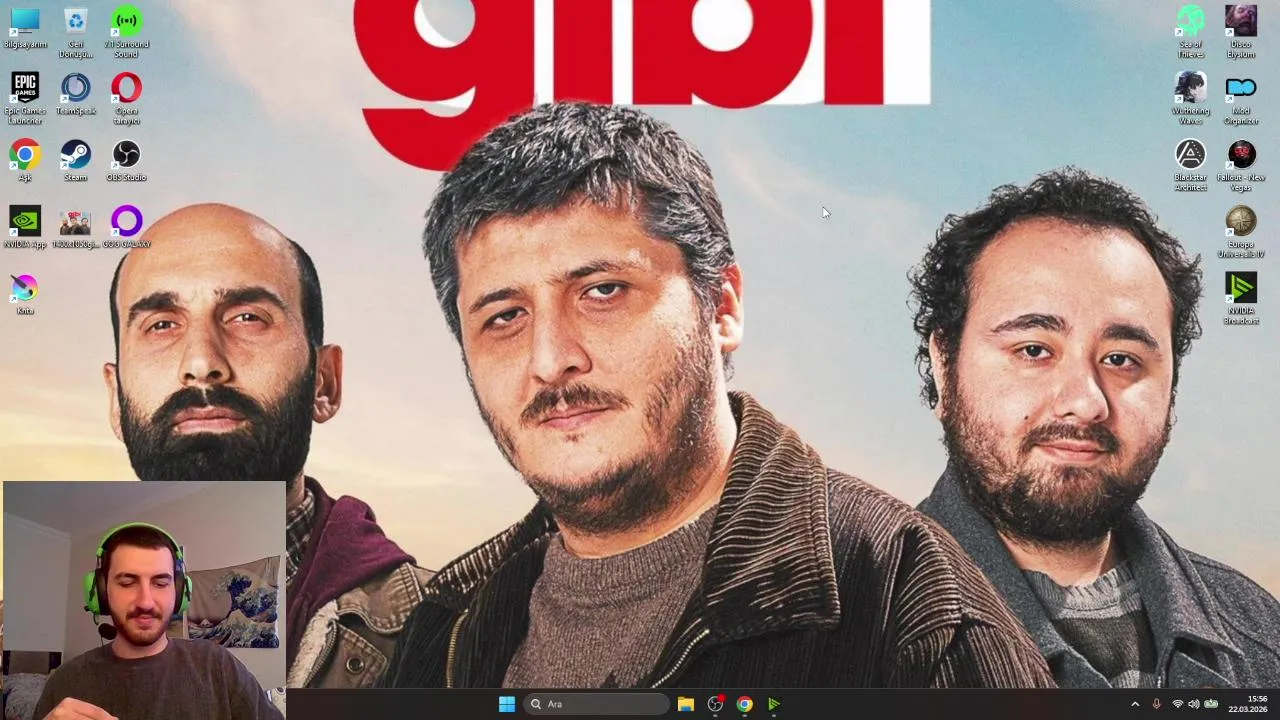1280x720 pixels.
Task: Select the Krita desktop icon
Action: 25,294
